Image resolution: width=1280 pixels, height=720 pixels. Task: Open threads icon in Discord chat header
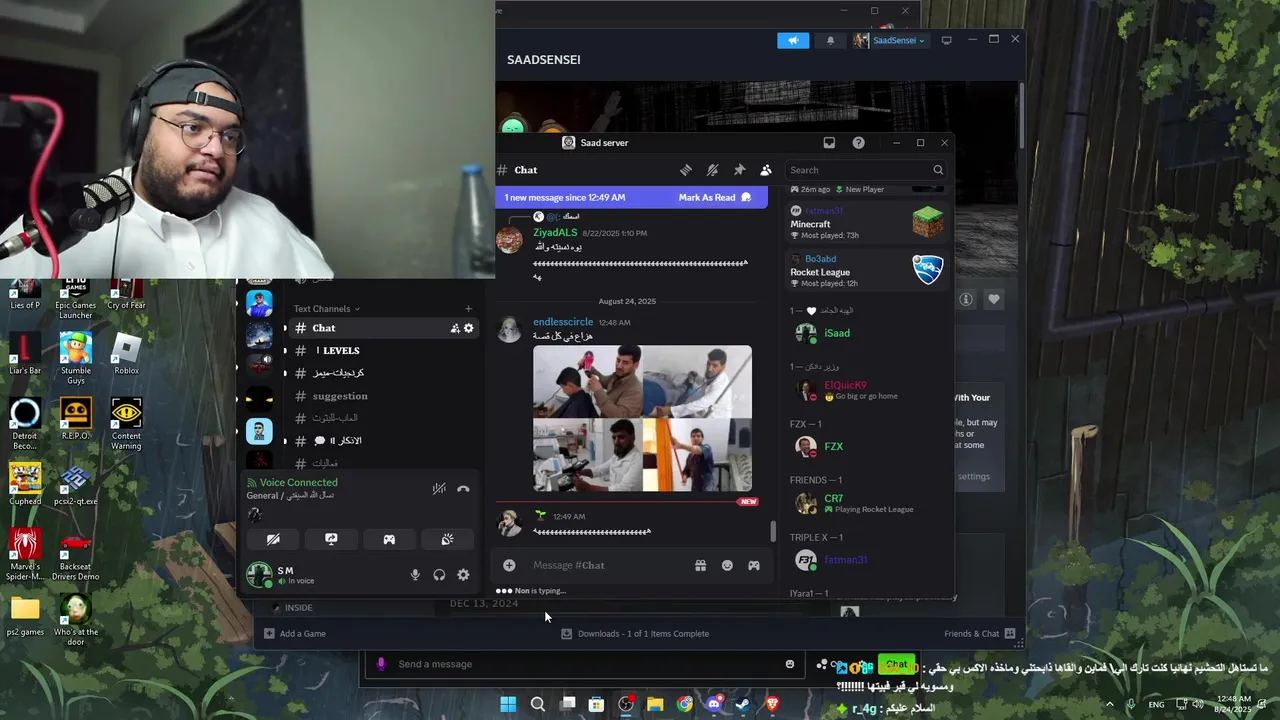[686, 170]
